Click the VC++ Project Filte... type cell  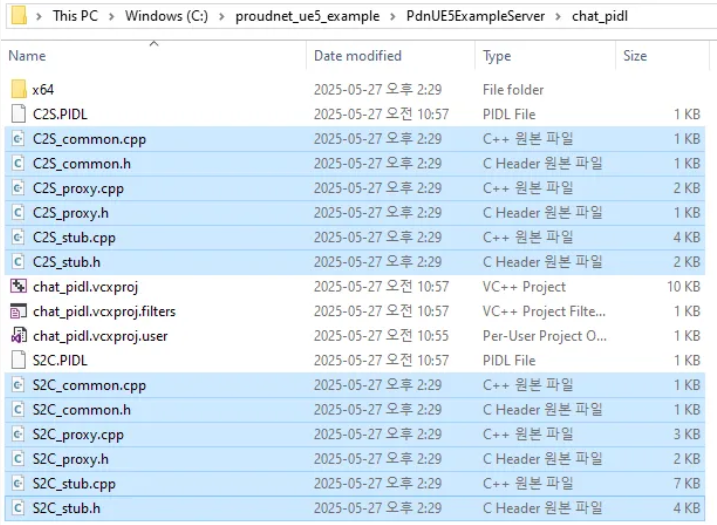click(x=544, y=311)
